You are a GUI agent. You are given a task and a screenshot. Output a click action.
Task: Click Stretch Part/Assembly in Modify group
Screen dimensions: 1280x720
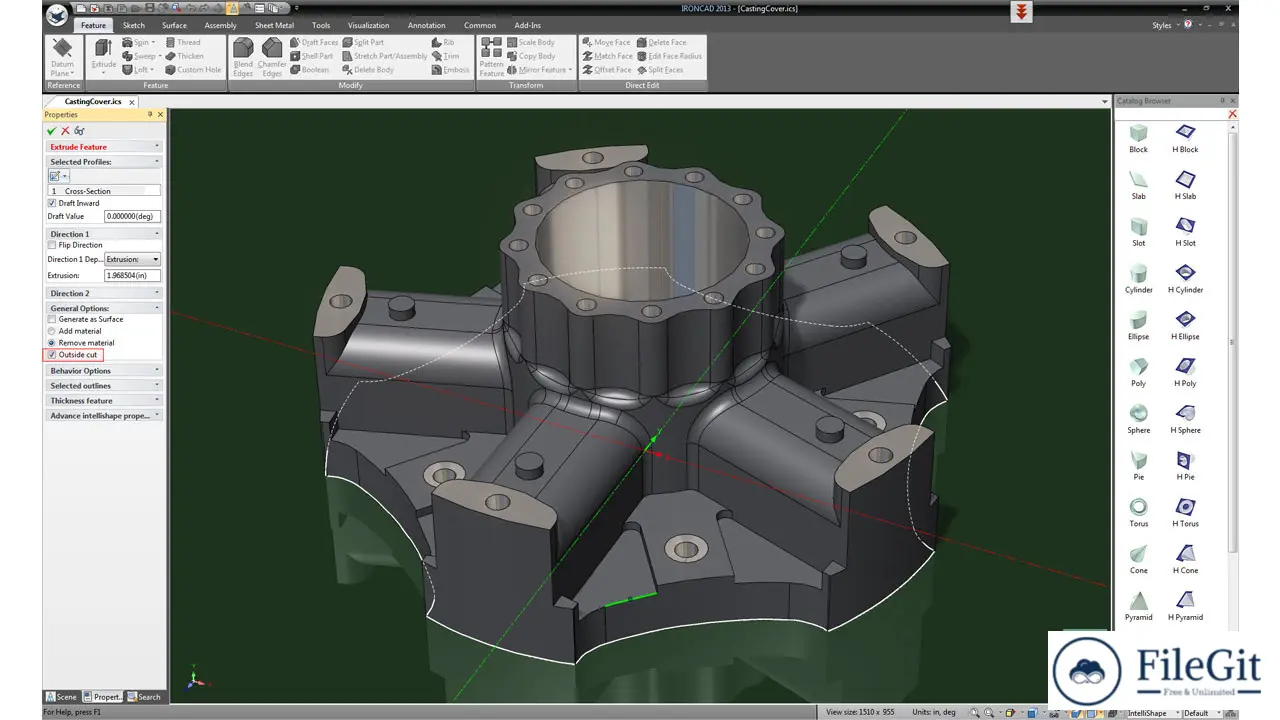[x=384, y=56]
